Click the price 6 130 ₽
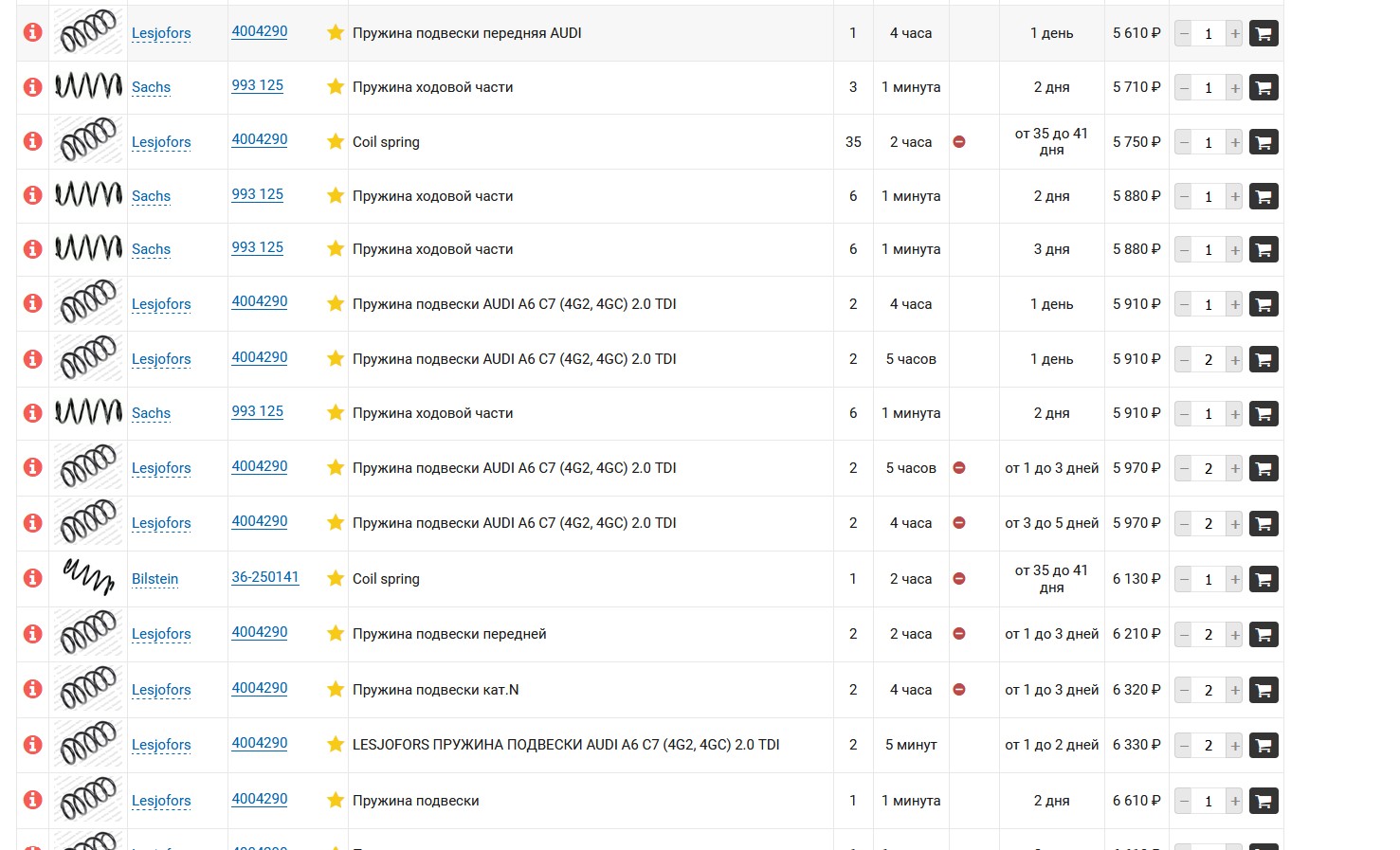This screenshot has height=850, width=1400. point(1136,579)
